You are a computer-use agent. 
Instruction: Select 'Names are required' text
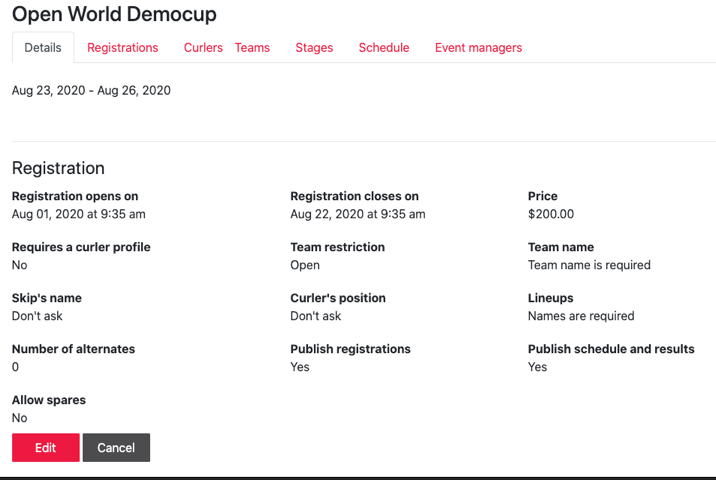581,316
